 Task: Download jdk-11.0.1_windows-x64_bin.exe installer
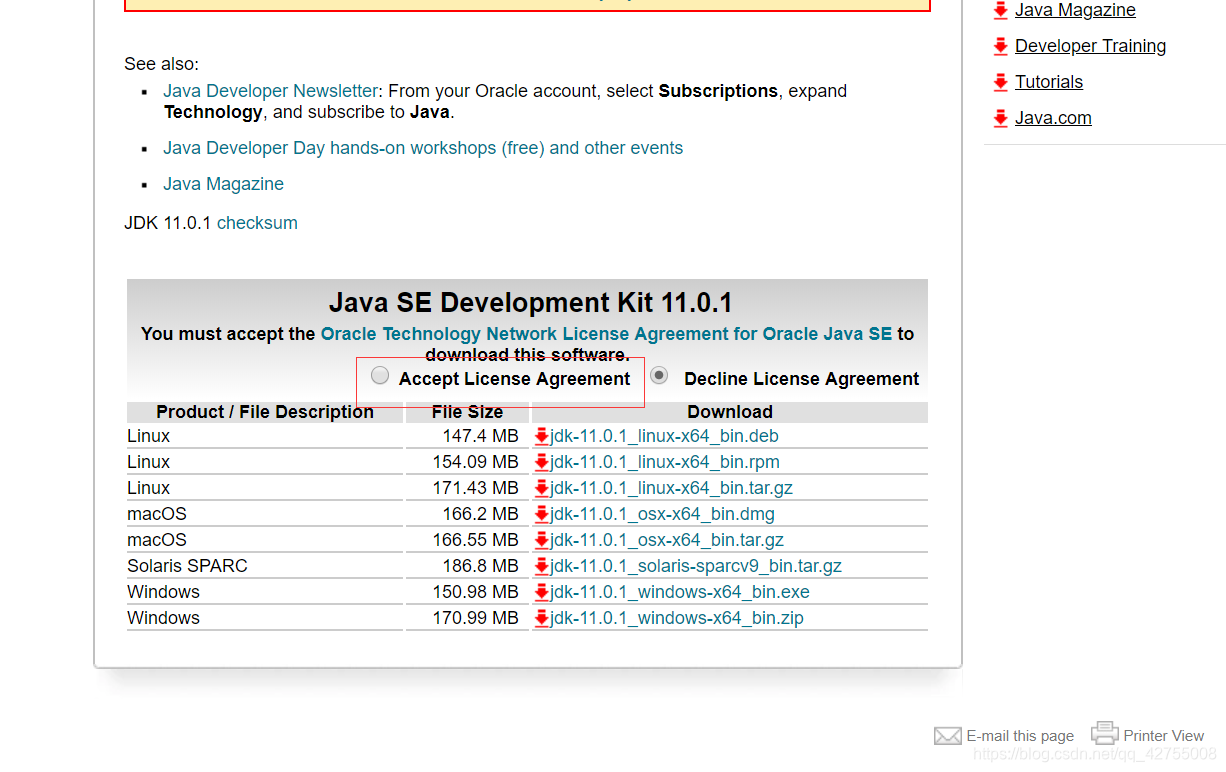click(x=680, y=592)
